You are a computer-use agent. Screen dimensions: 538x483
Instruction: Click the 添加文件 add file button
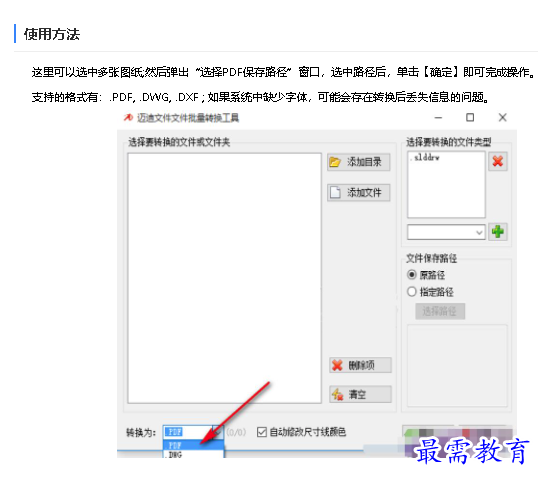359,192
